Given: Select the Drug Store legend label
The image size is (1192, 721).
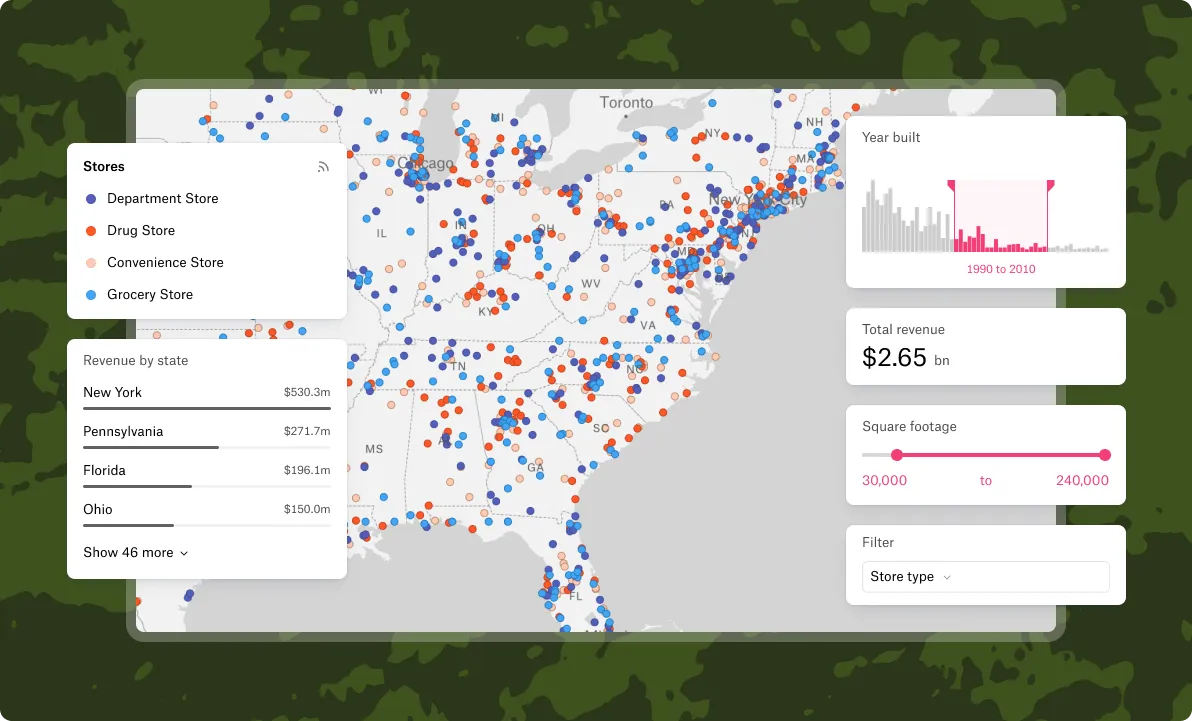Looking at the screenshot, I should pos(141,230).
